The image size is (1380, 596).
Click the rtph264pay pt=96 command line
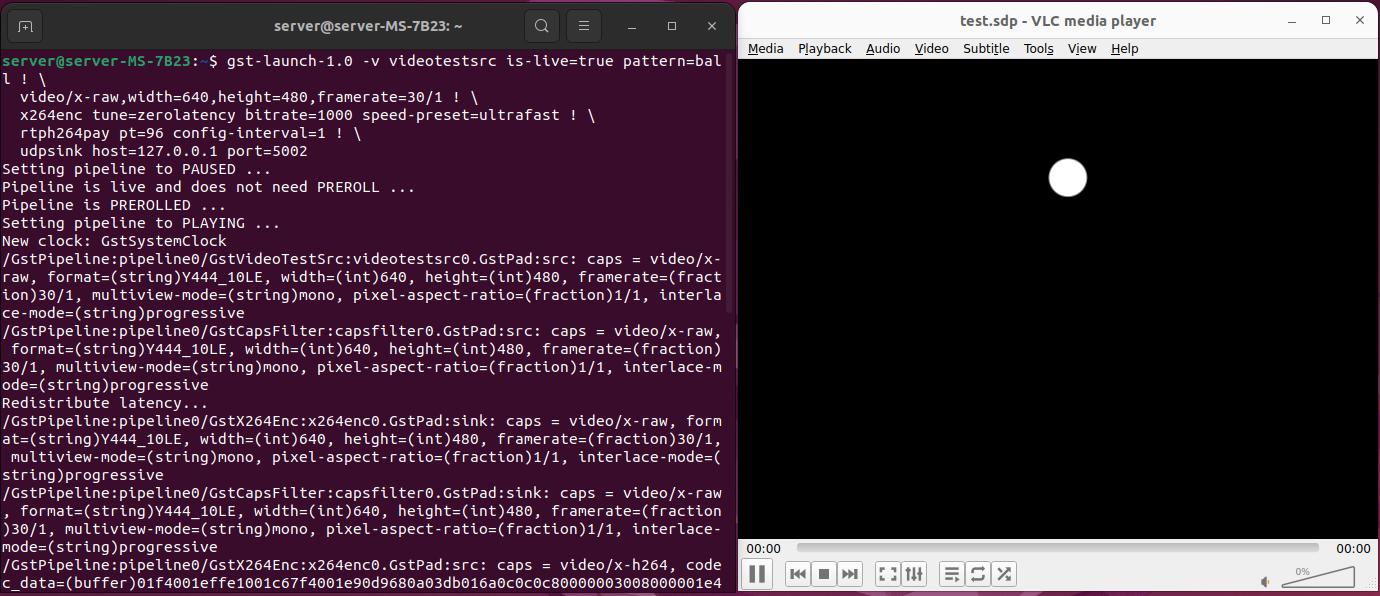[x=191, y=133]
